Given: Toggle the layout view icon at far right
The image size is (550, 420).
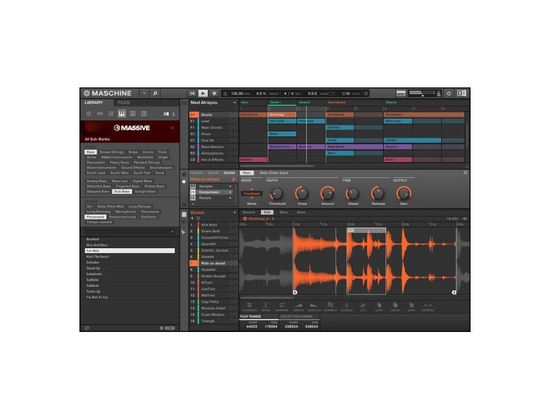Looking at the screenshot, I should coord(461,93).
